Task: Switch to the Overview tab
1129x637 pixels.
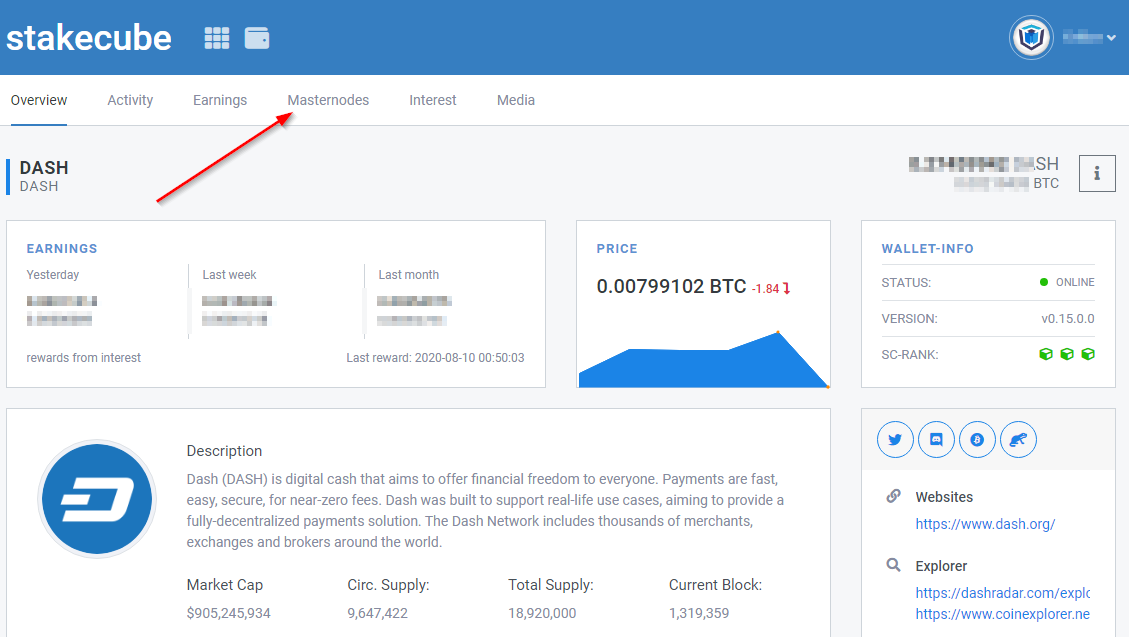Action: (x=39, y=100)
